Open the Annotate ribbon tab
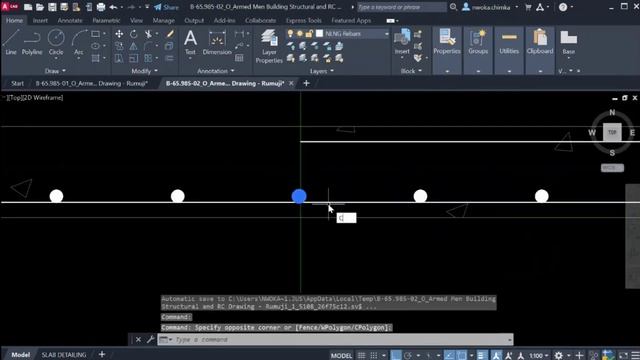The height and width of the screenshot is (360, 640). [x=70, y=20]
